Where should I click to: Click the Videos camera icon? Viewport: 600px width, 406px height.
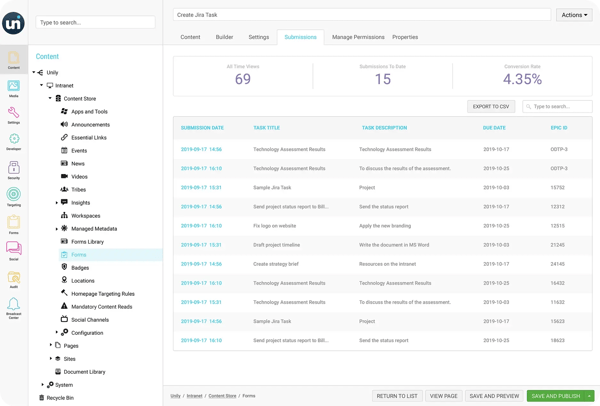tap(64, 176)
